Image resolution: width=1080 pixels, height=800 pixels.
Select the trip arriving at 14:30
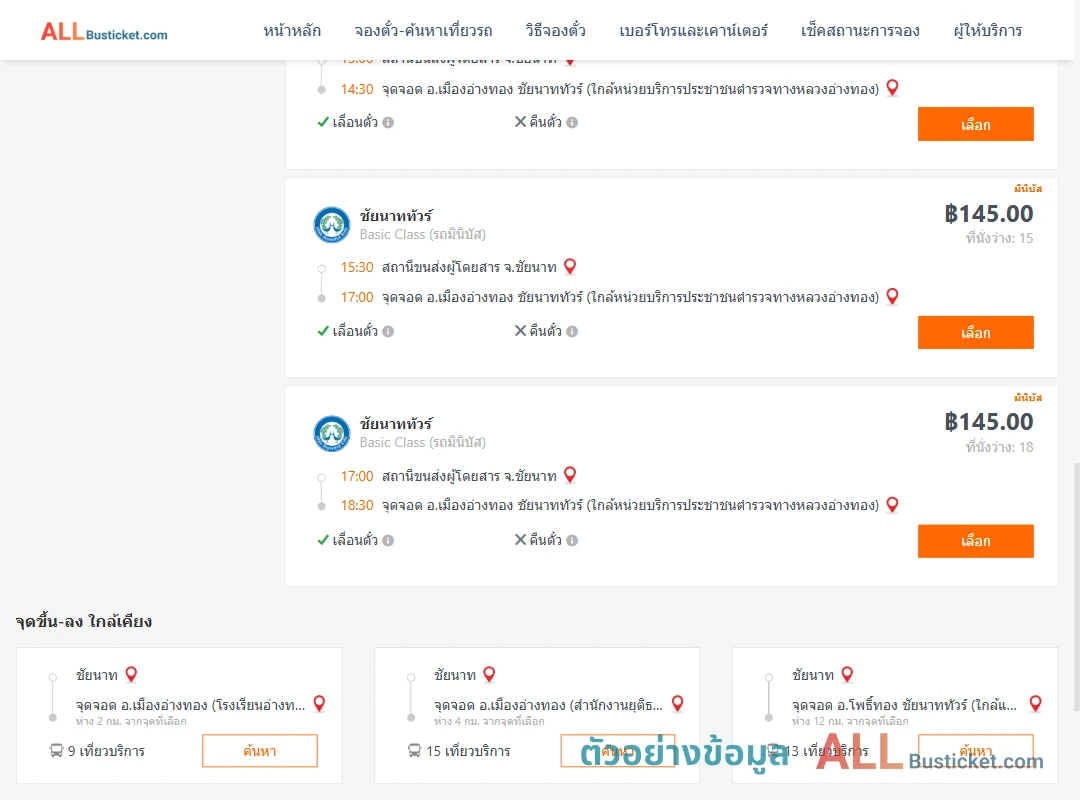pyautogui.click(x=975, y=124)
